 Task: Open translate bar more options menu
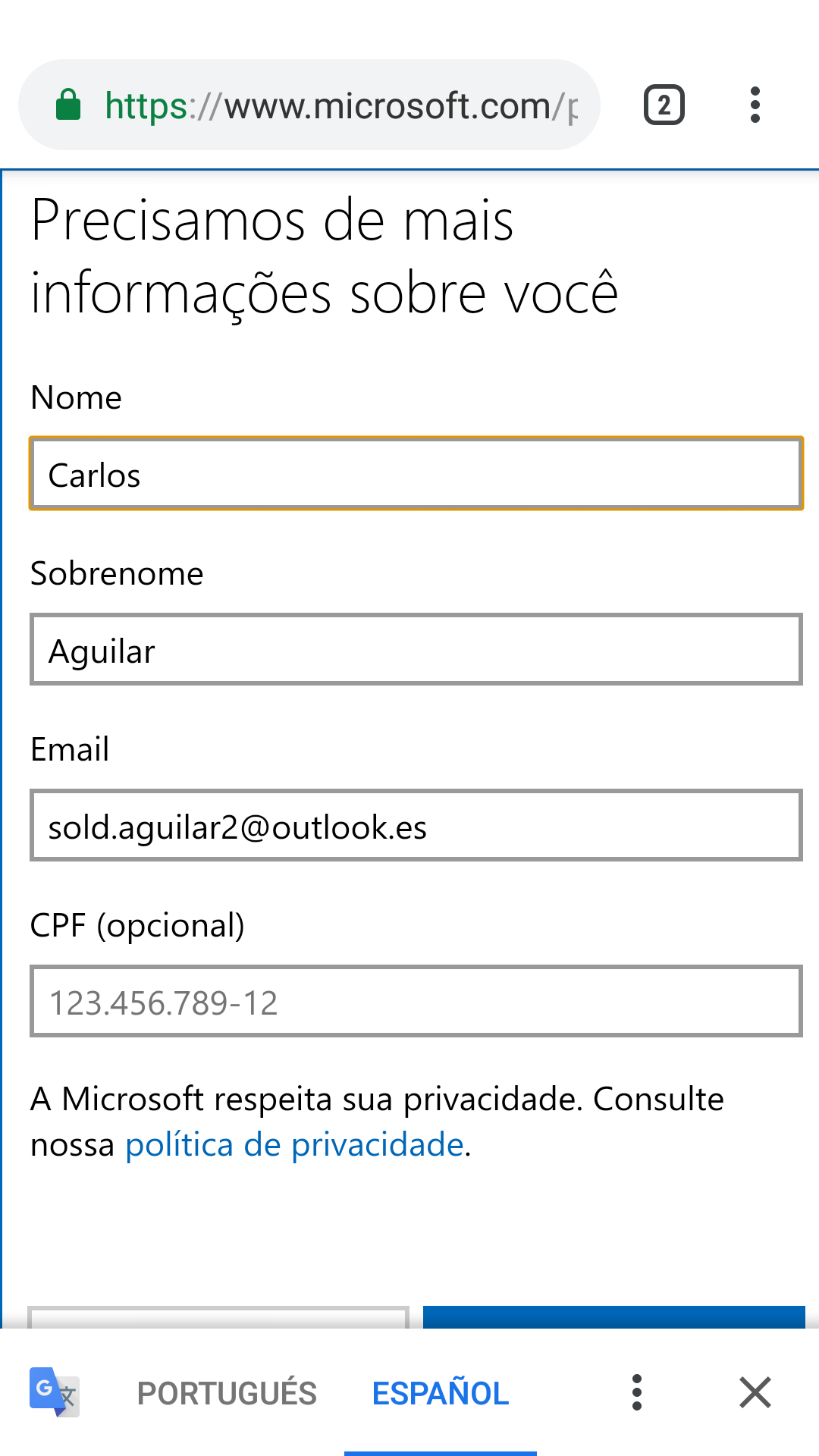click(637, 1392)
